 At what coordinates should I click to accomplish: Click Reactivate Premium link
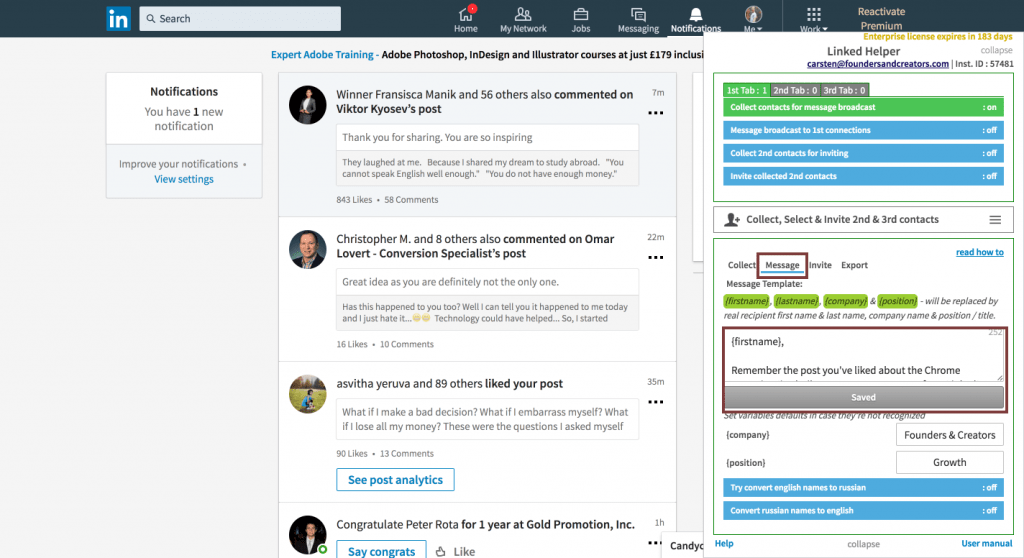coord(881,18)
